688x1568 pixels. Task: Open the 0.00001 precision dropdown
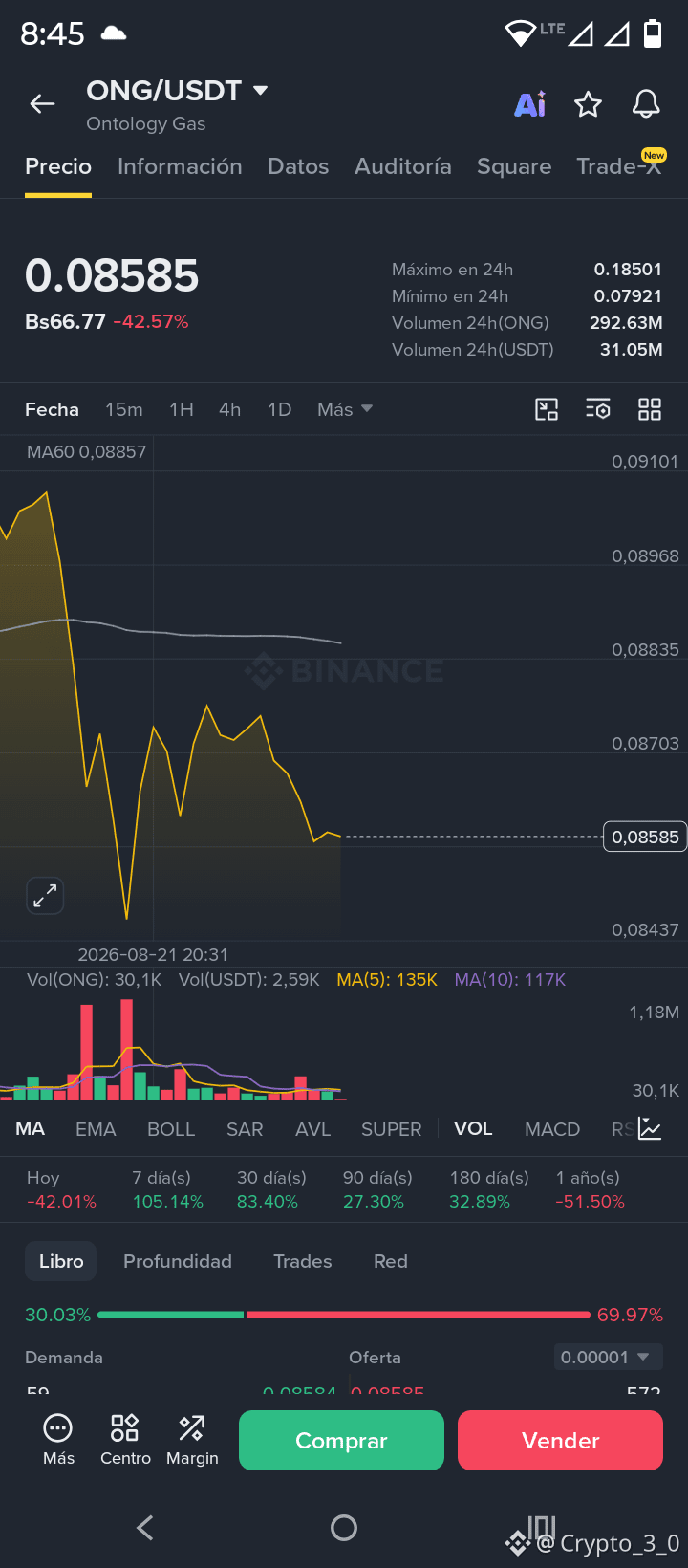608,1357
